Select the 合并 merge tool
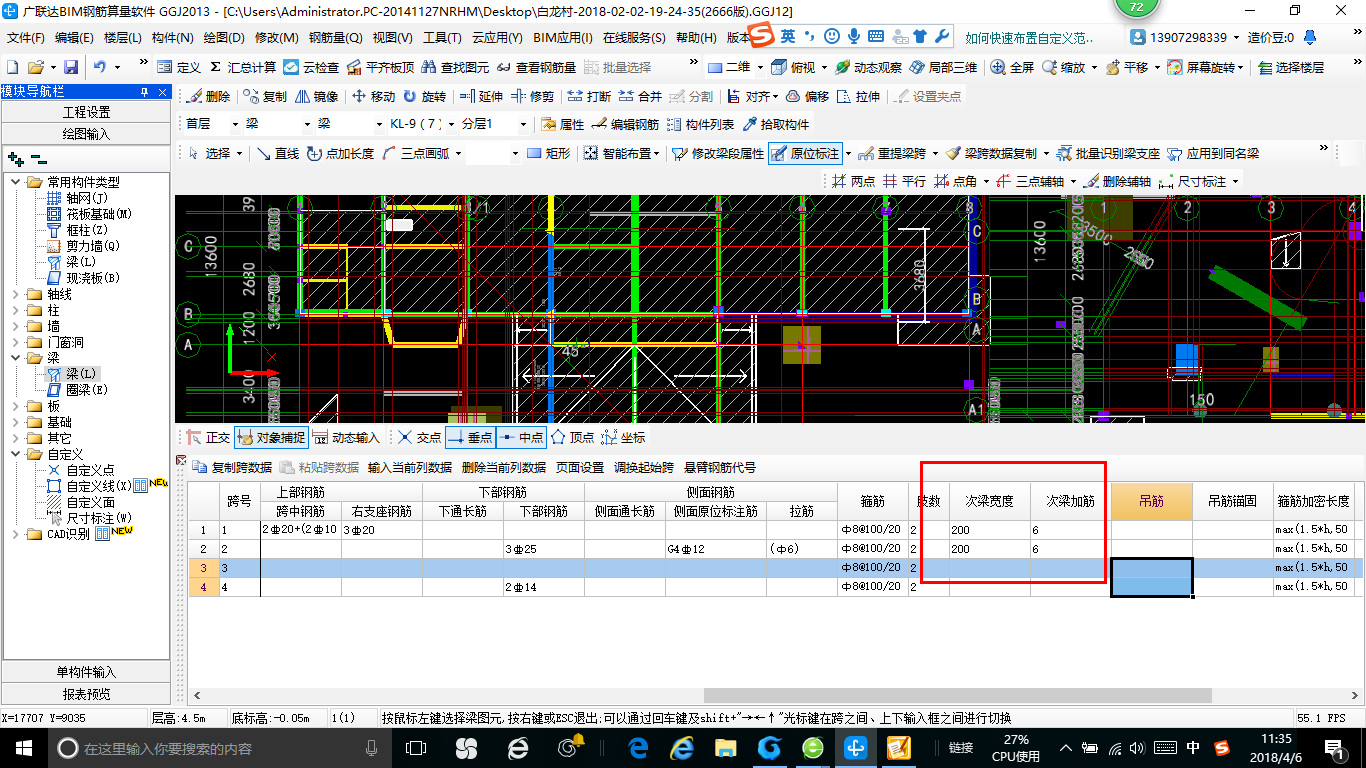Viewport: 1366px width, 768px height. point(640,97)
